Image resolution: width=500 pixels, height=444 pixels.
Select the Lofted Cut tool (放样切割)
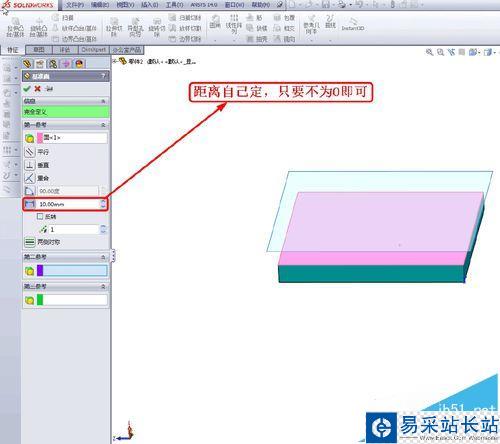(x=185, y=28)
